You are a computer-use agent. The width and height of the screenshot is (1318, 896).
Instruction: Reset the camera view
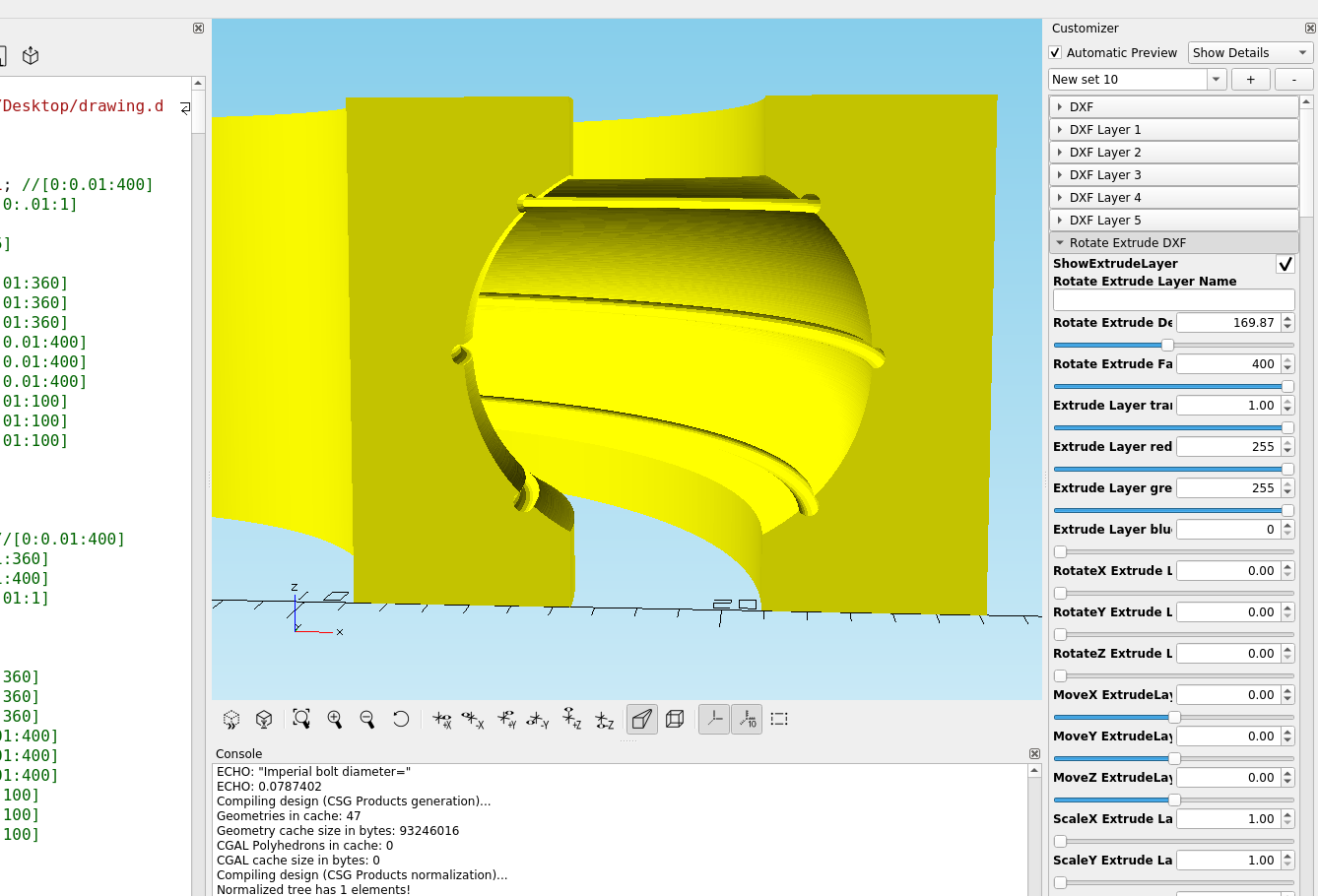coord(401,719)
